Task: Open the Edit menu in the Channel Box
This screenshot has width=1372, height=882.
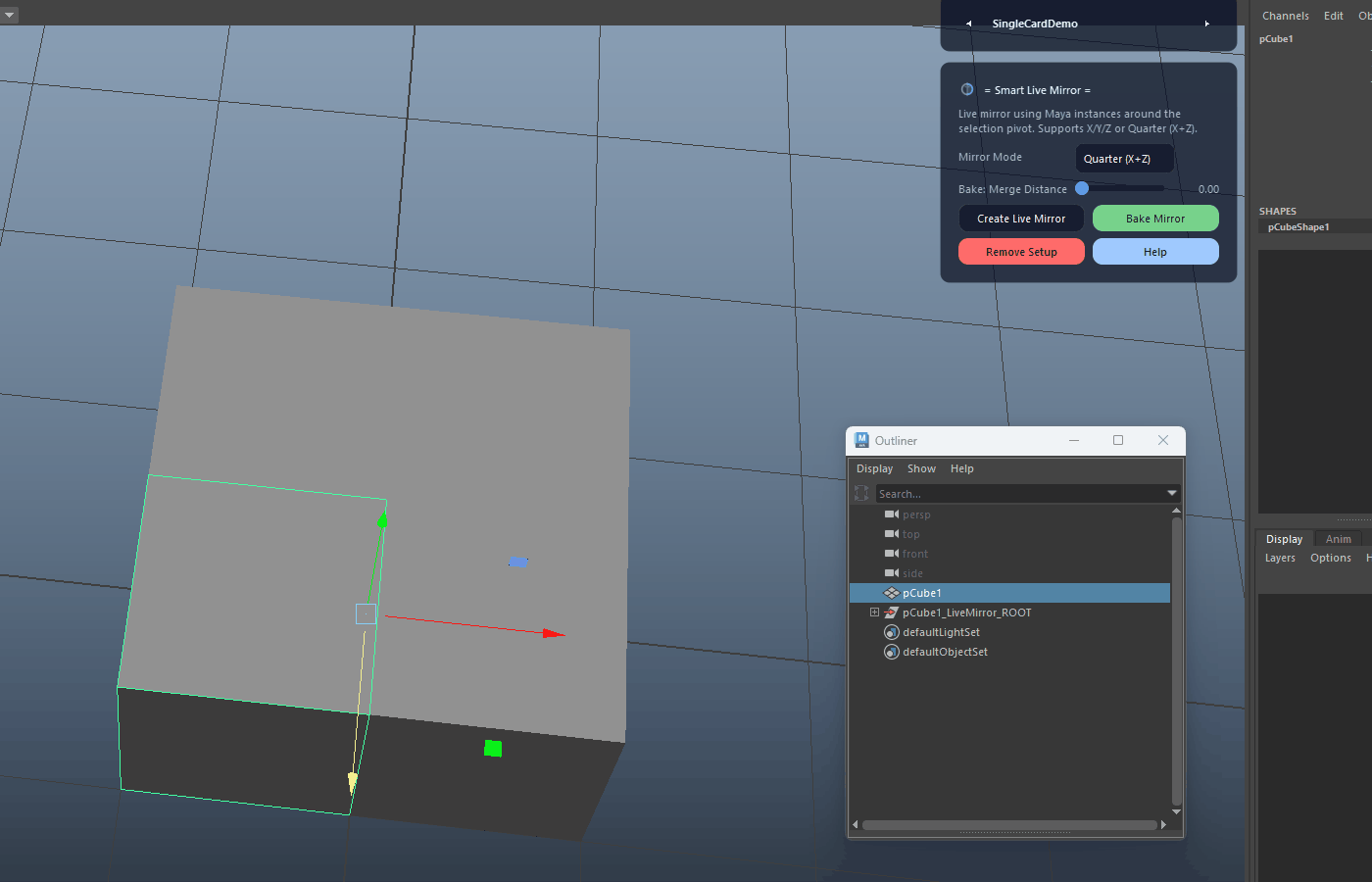Action: (1333, 16)
